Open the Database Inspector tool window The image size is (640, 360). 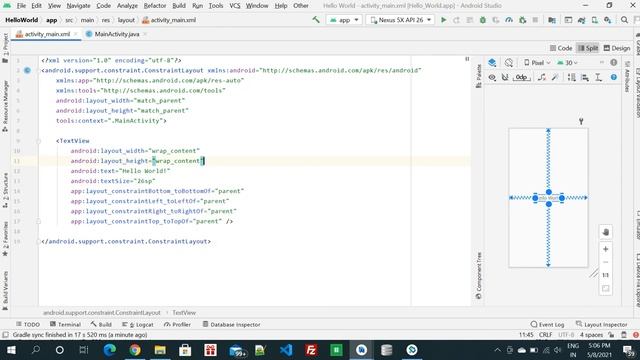(x=231, y=324)
